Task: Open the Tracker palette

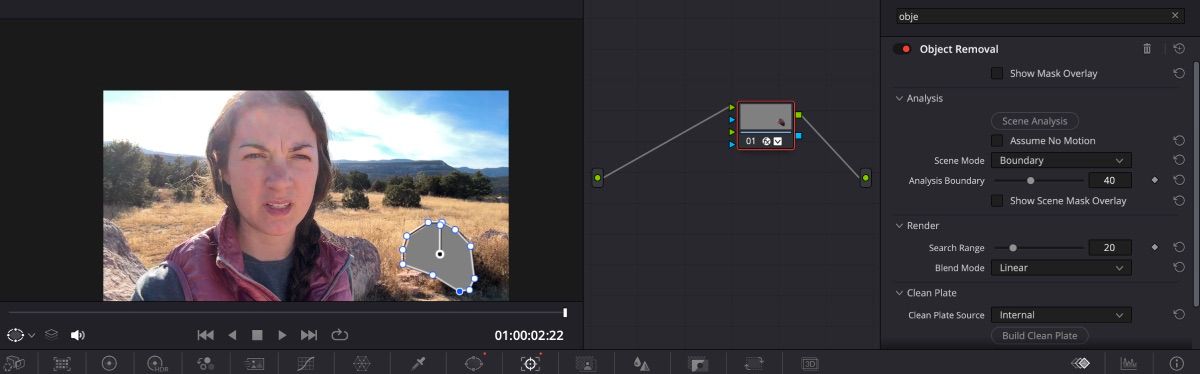Action: point(531,364)
